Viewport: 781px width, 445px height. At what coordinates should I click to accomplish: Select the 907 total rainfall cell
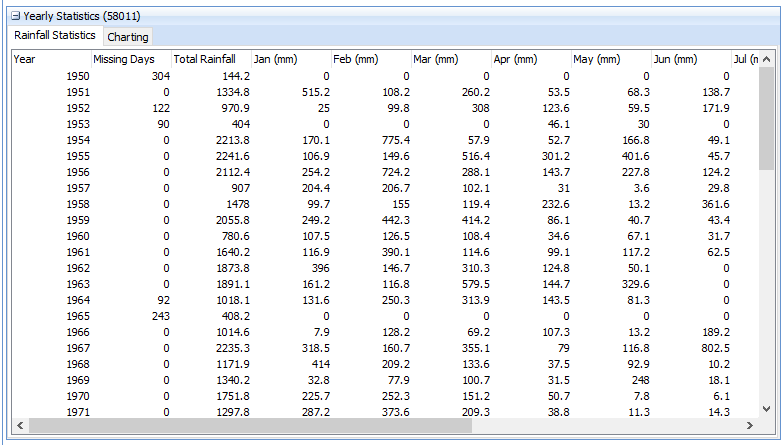[241, 188]
